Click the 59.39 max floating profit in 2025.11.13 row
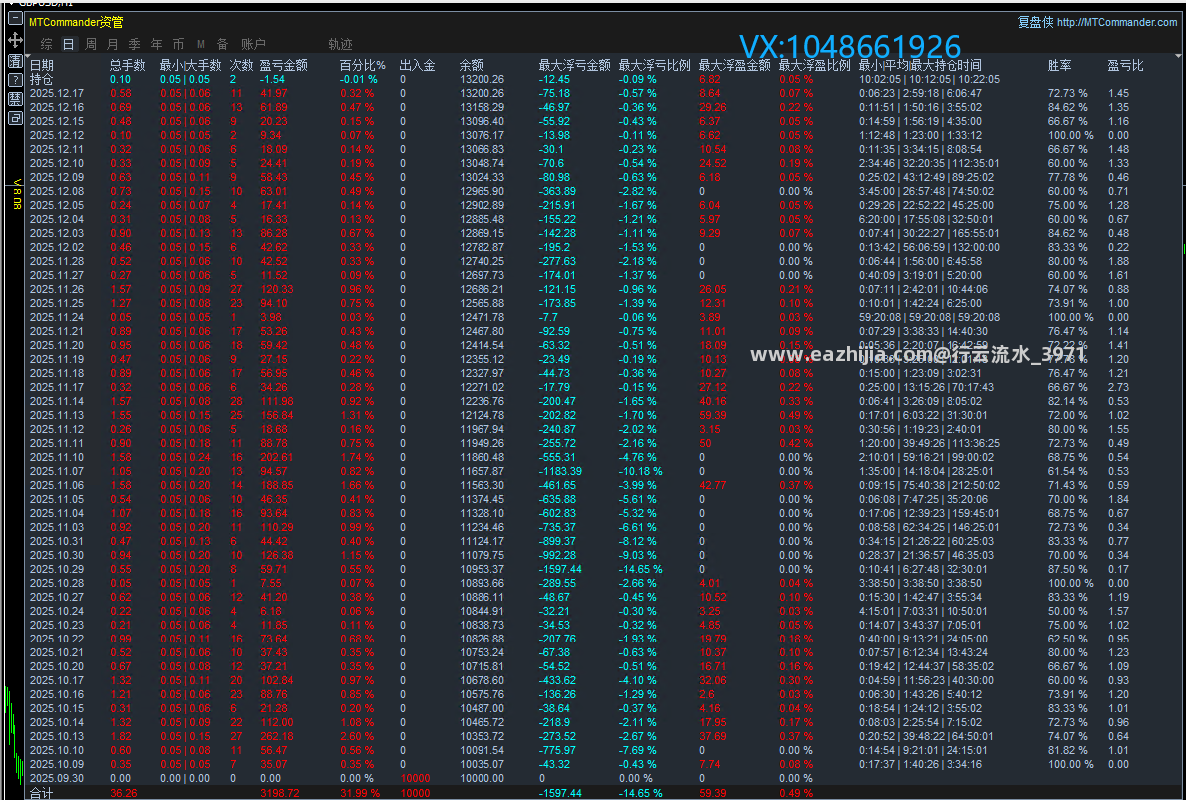 (x=713, y=415)
